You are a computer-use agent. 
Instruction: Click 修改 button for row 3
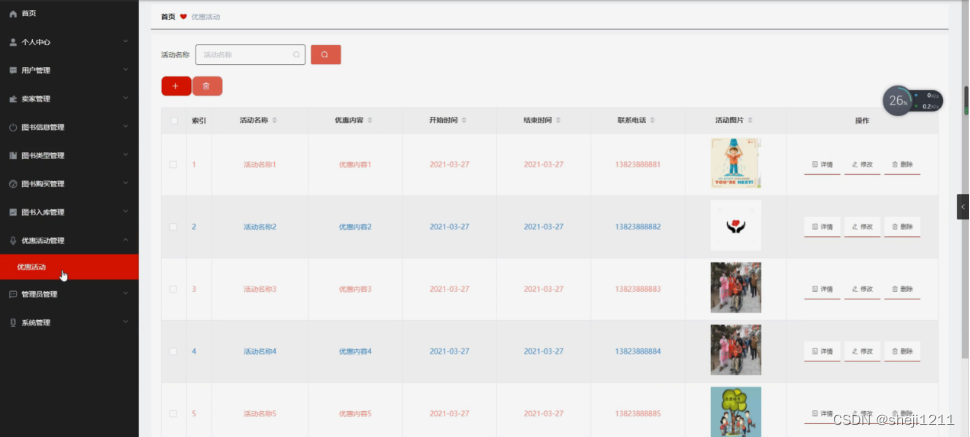[x=862, y=289]
